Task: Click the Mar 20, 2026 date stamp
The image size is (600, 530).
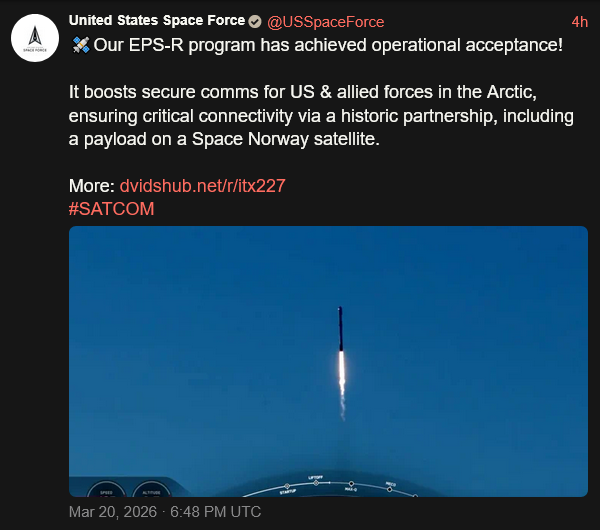Action: point(115,512)
